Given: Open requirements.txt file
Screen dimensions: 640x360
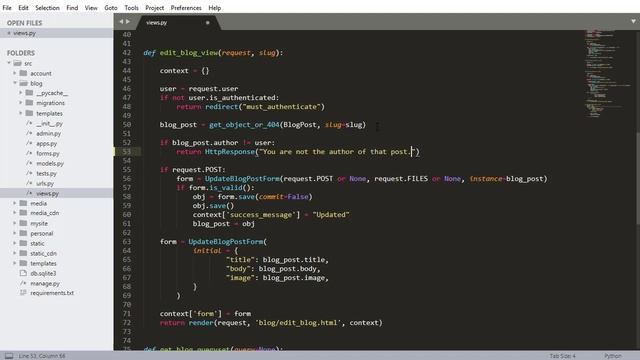Looking at the screenshot, I should point(52,293).
